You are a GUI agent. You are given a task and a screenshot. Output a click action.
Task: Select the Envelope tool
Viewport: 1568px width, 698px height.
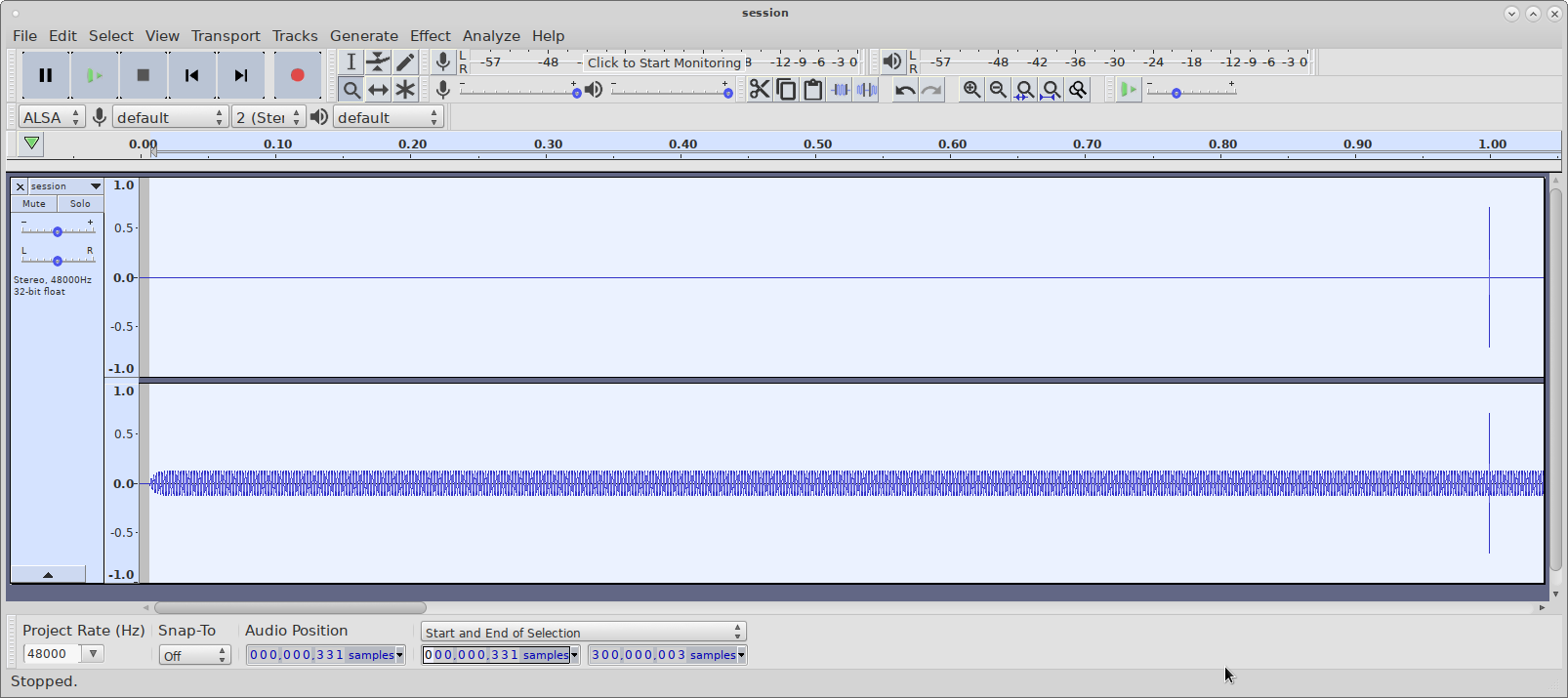pyautogui.click(x=378, y=62)
